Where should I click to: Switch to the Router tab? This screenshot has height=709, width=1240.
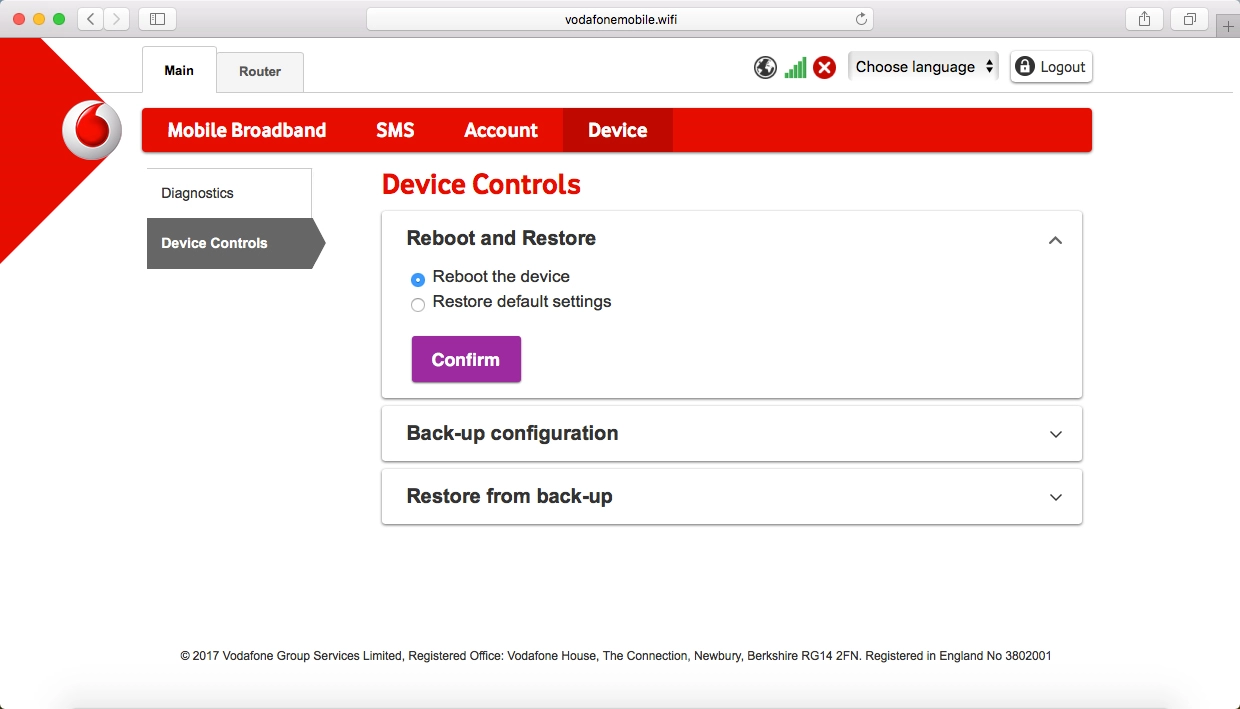tap(260, 72)
